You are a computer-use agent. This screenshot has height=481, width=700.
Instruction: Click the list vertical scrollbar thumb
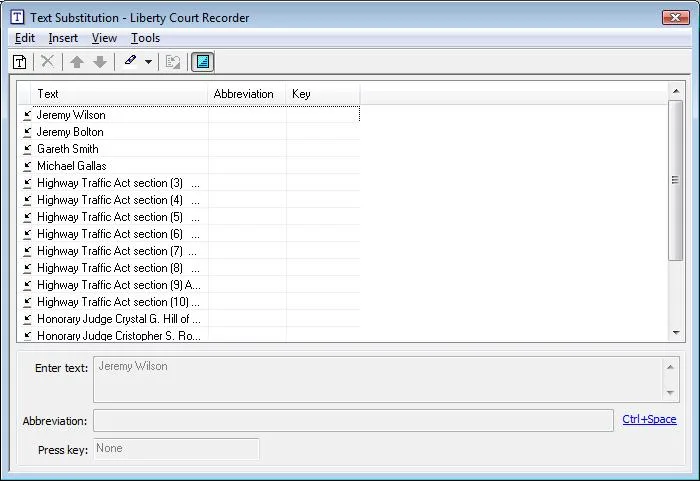click(676, 180)
